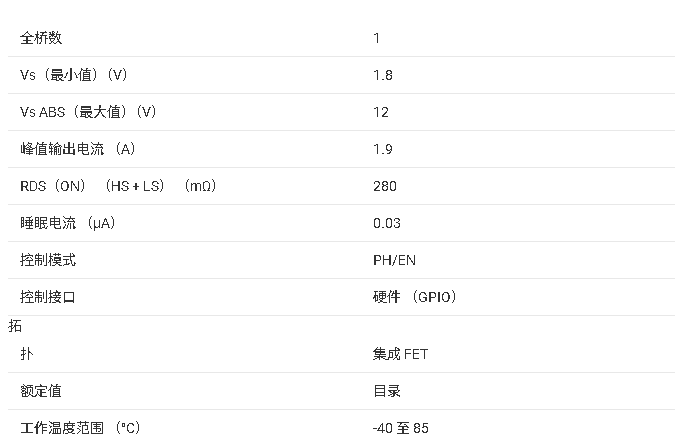Screen dimensions: 700x444
Task: Select the 工作温度范围（°C） label
Action: (x=80, y=428)
